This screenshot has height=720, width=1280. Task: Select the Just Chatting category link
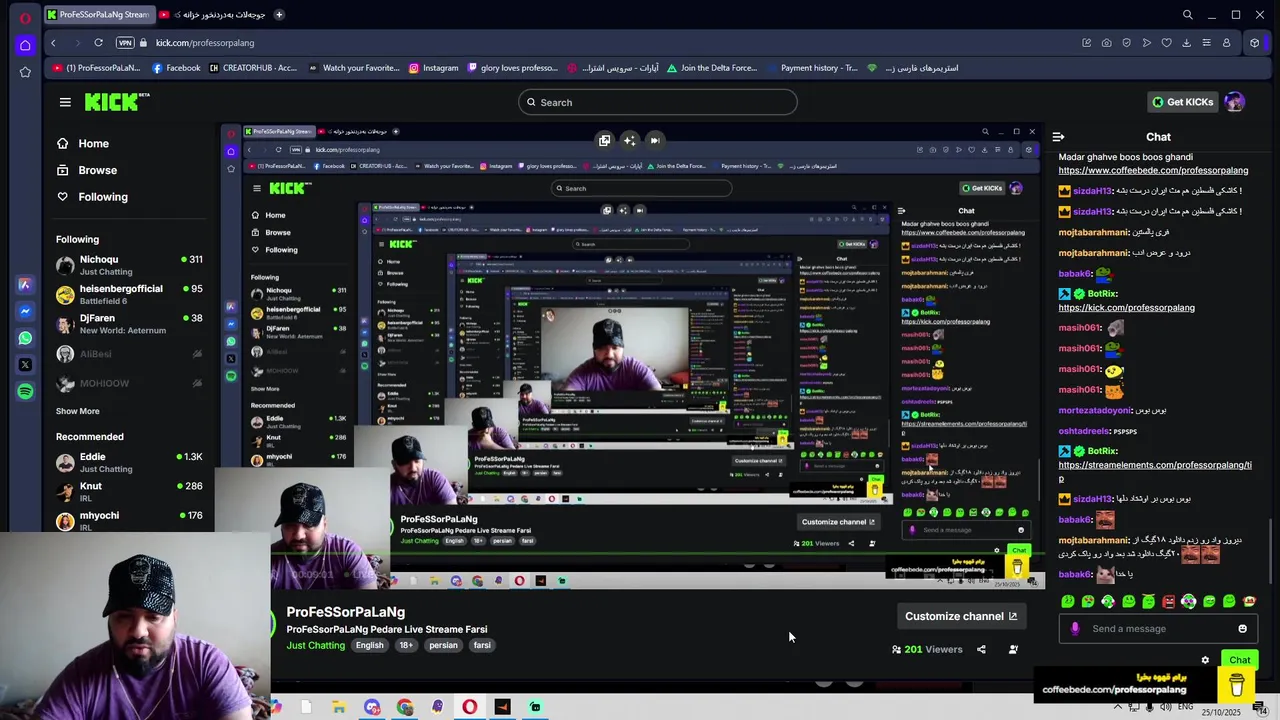[315, 646]
